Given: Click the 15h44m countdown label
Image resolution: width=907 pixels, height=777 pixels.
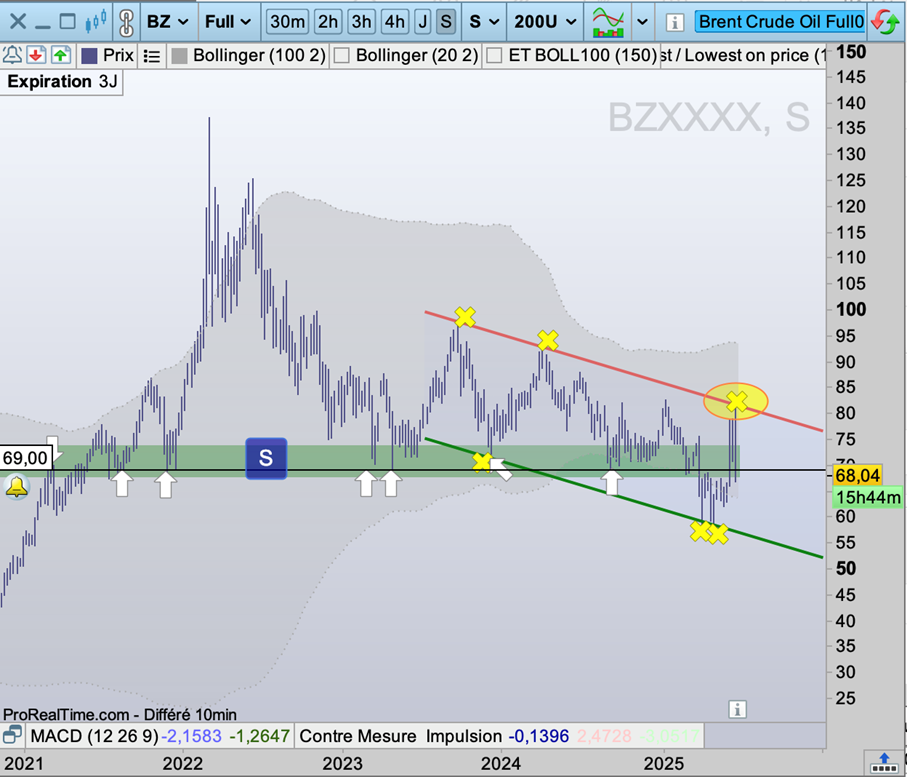Looking at the screenshot, I should pos(868,497).
